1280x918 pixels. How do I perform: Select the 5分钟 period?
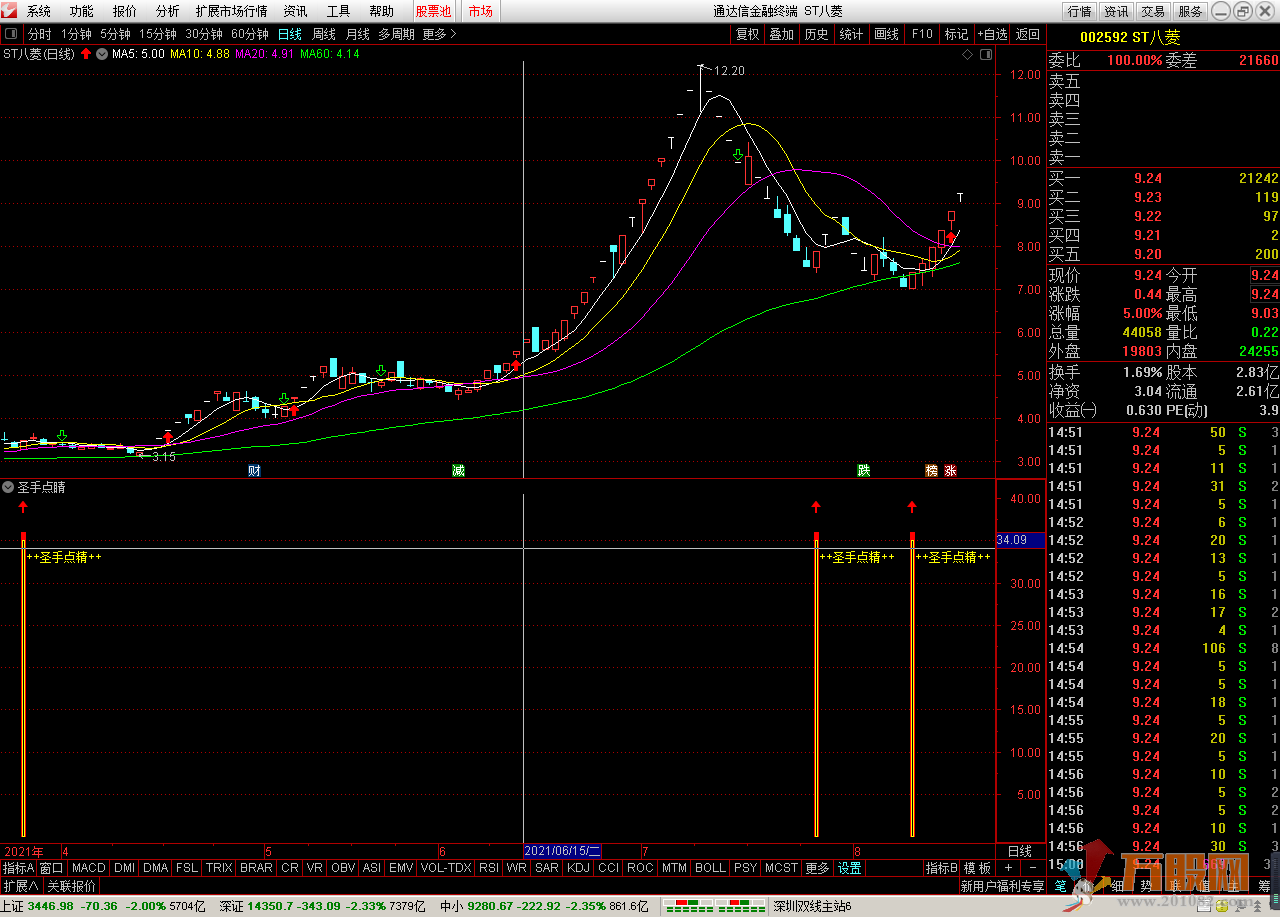pos(115,34)
